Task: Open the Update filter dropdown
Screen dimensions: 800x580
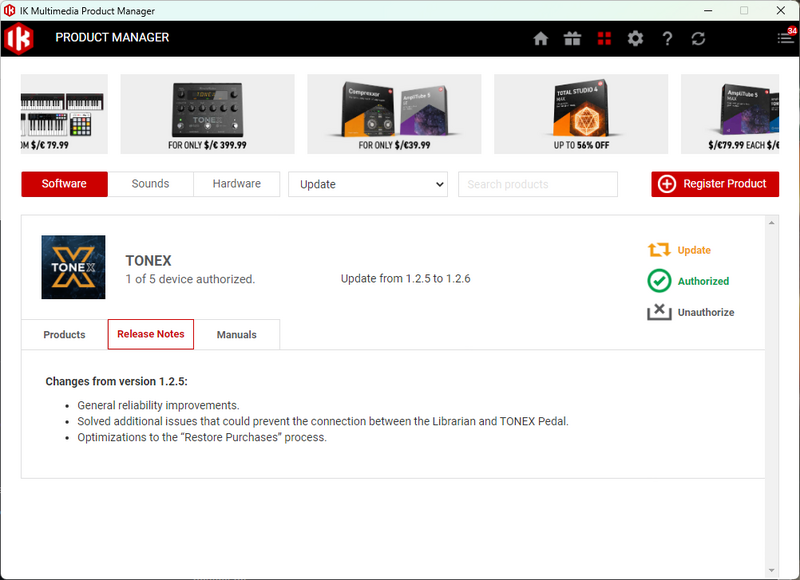Action: point(368,184)
